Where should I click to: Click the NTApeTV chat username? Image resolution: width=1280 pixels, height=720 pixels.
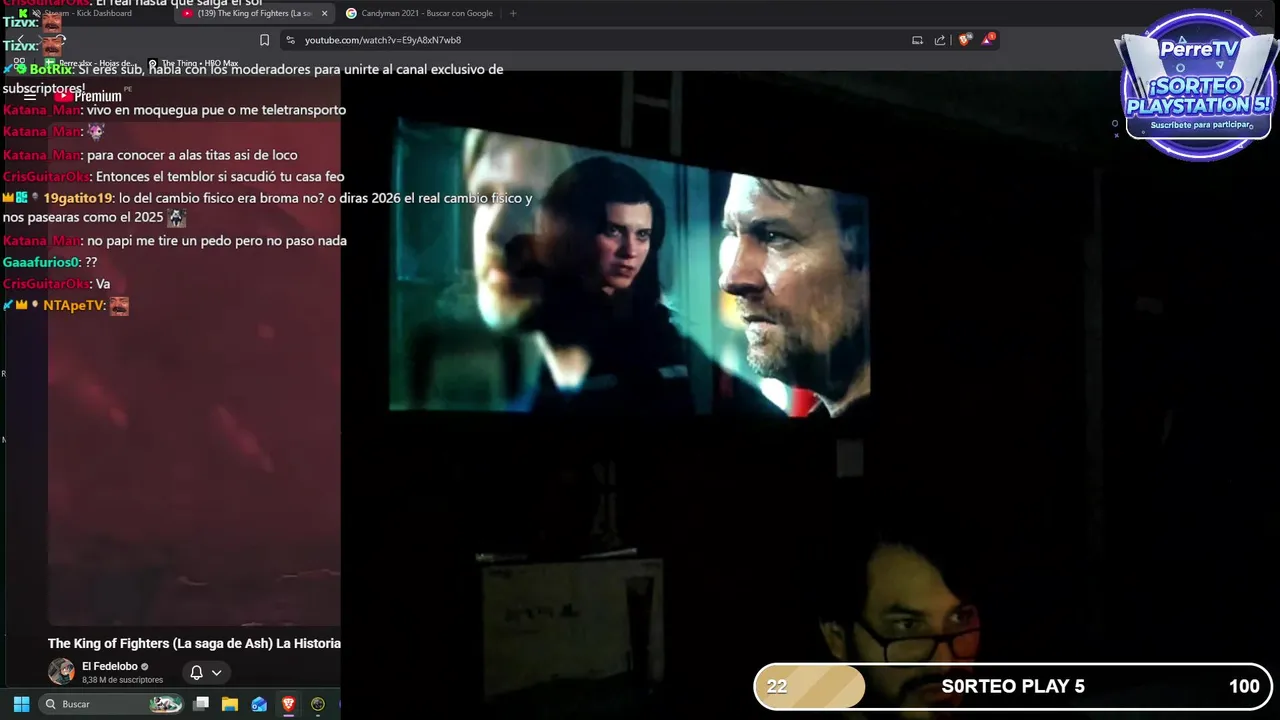[x=74, y=305]
